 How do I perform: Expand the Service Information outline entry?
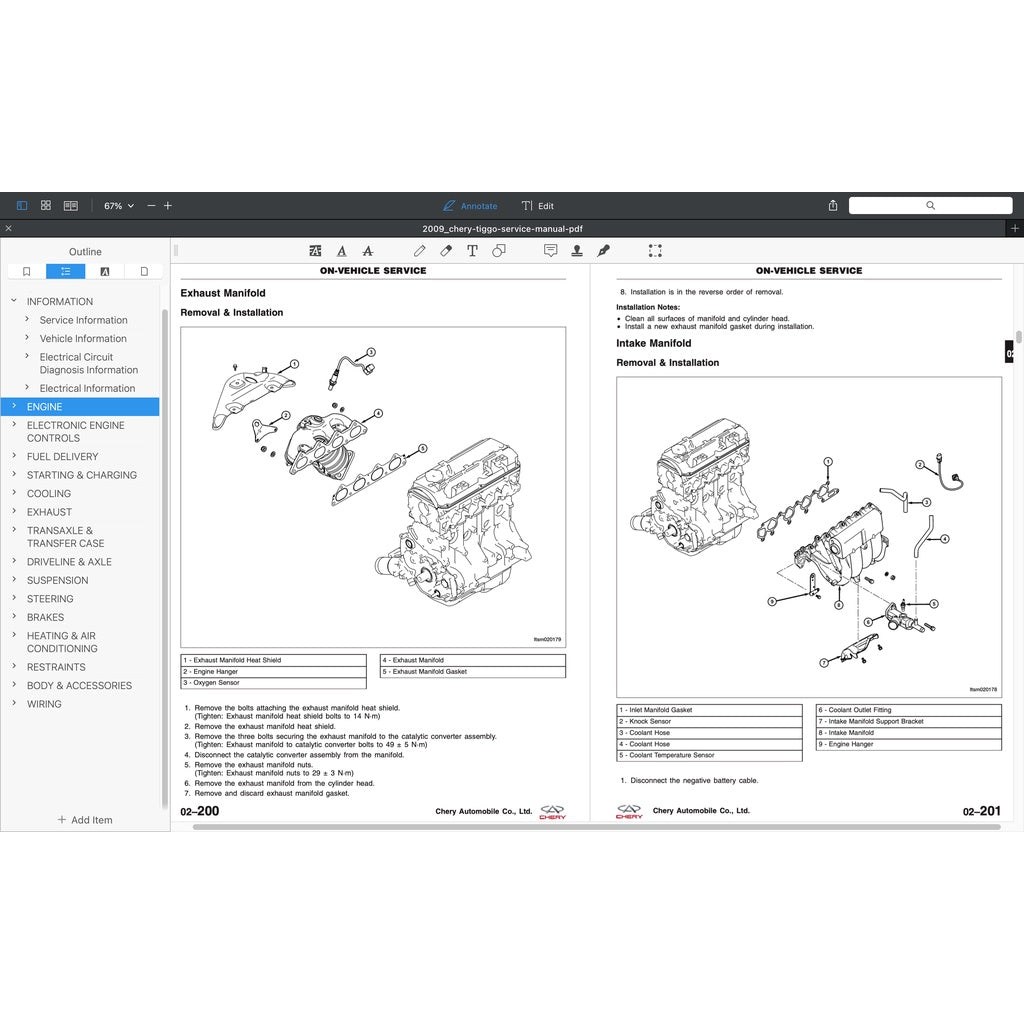click(25, 319)
